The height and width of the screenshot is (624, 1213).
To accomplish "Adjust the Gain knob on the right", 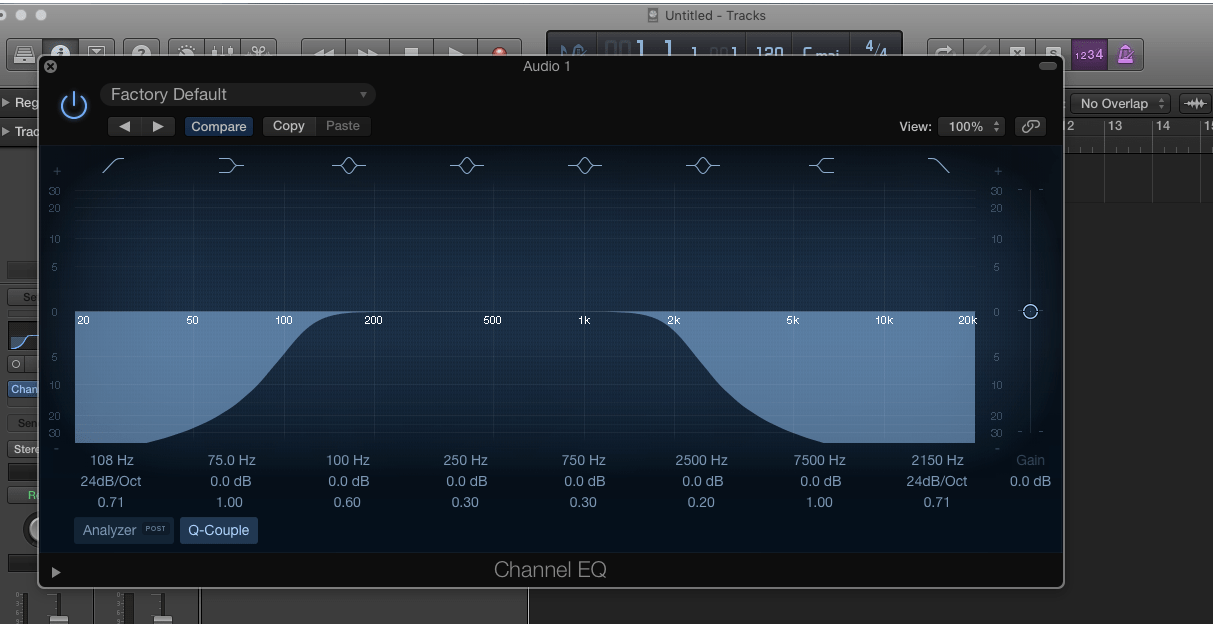I will tap(1030, 311).
